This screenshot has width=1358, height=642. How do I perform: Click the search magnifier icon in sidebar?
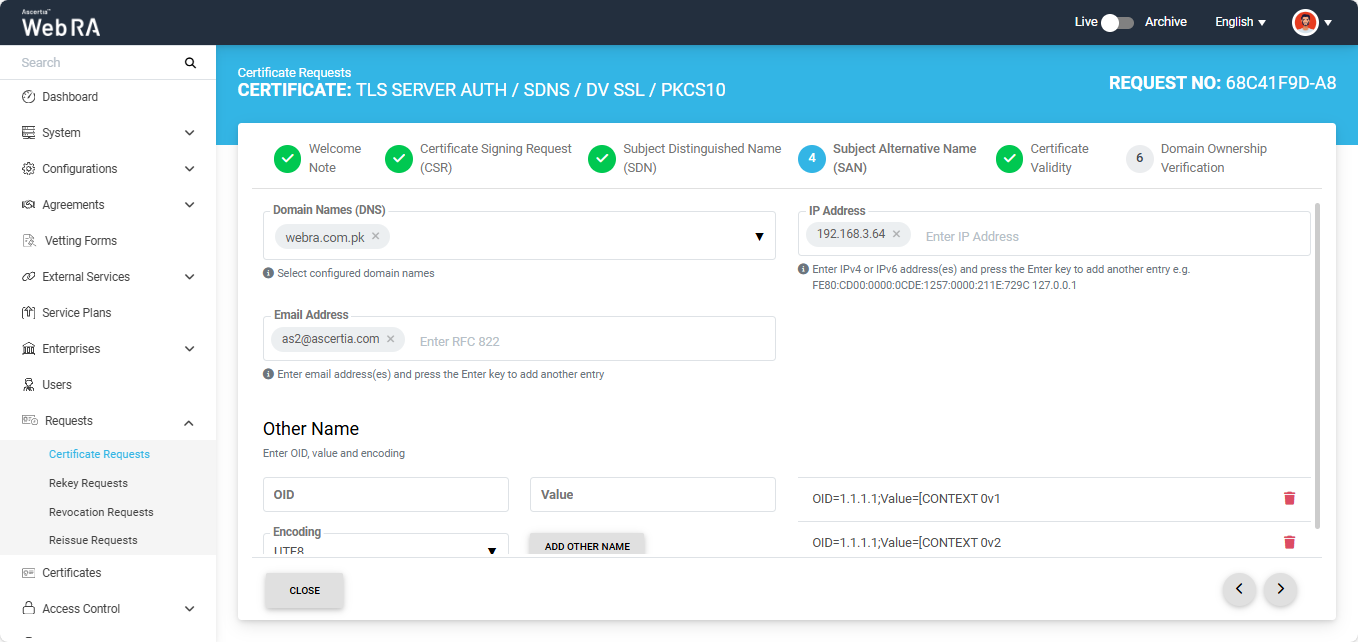(x=190, y=63)
